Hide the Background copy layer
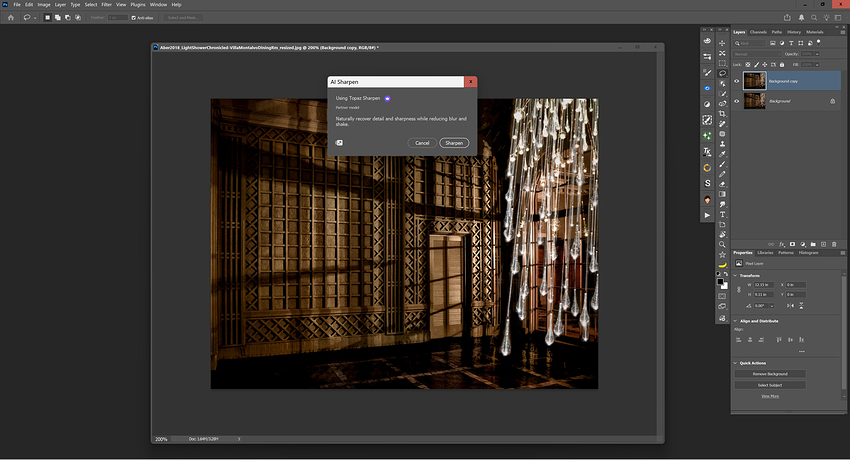 point(737,81)
